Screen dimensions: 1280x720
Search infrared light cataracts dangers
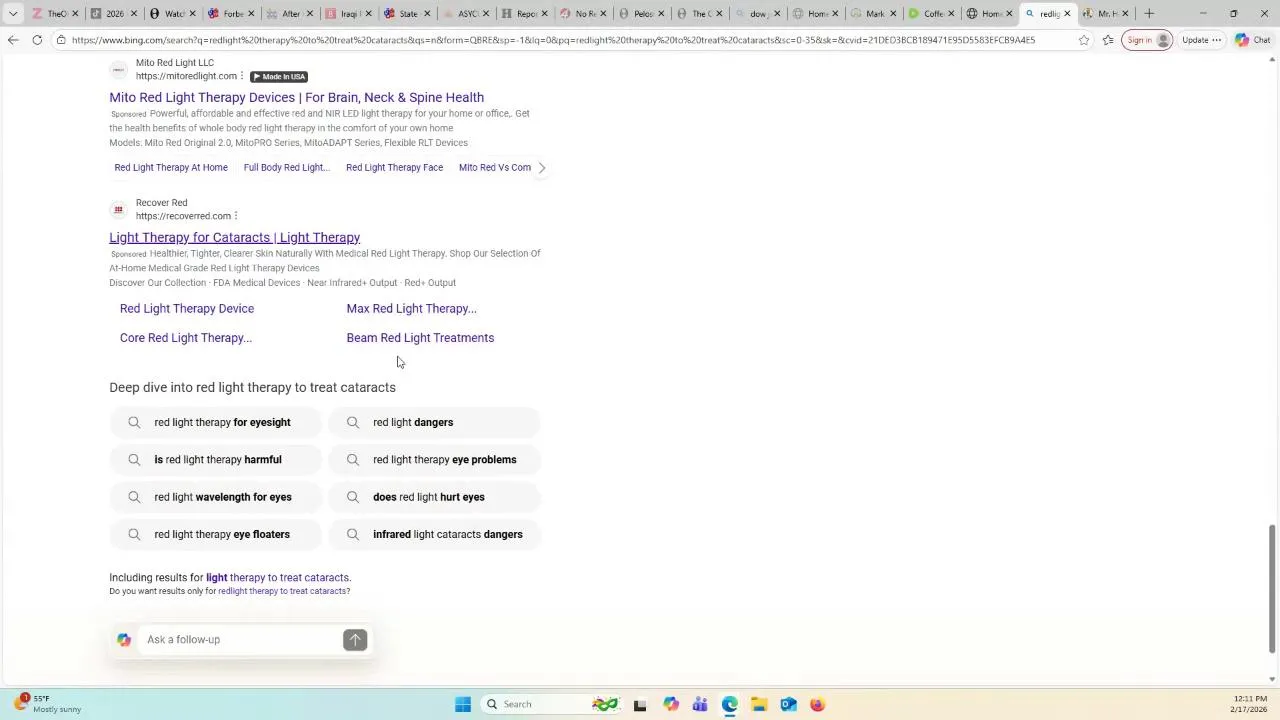435,534
